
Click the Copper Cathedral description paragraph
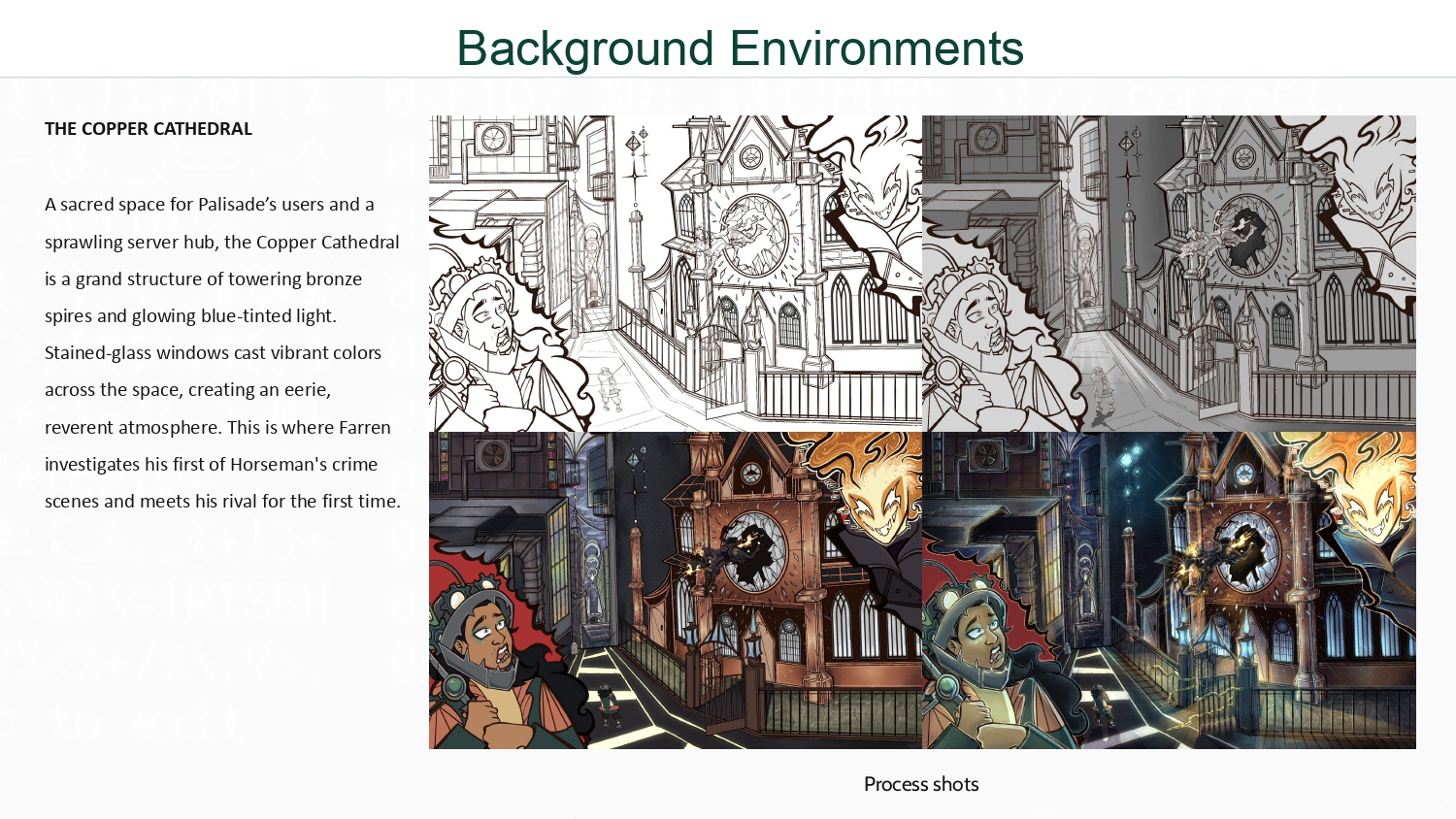click(222, 353)
